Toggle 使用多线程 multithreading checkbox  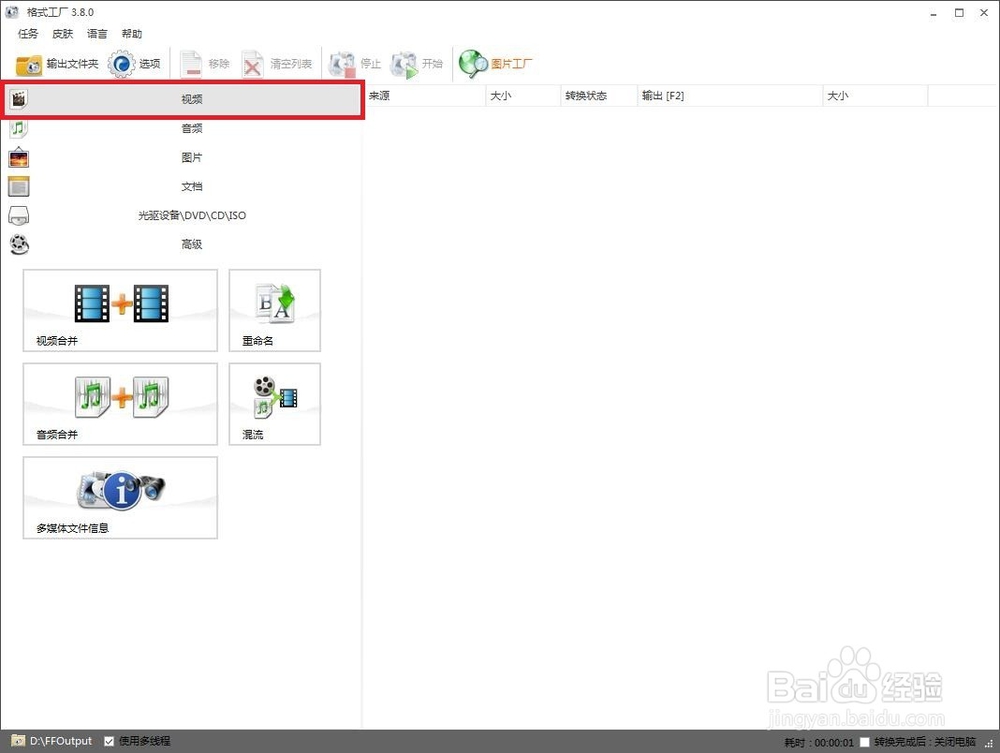[x=109, y=741]
